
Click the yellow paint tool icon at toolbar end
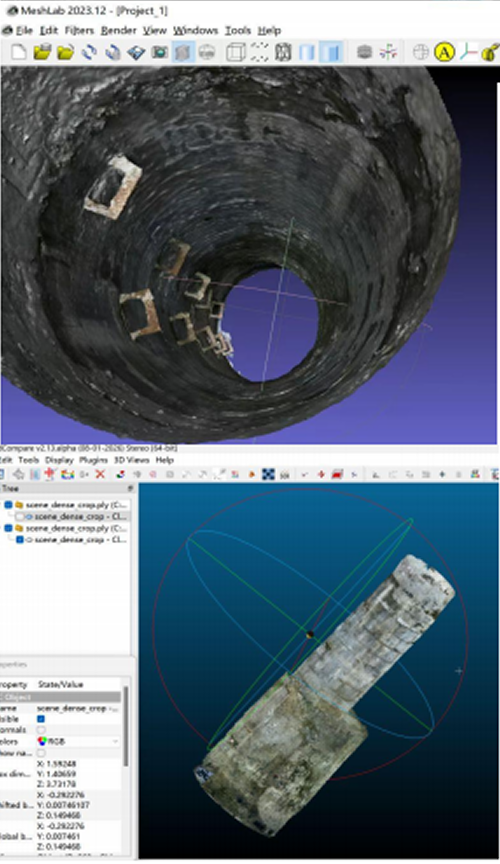(490, 52)
